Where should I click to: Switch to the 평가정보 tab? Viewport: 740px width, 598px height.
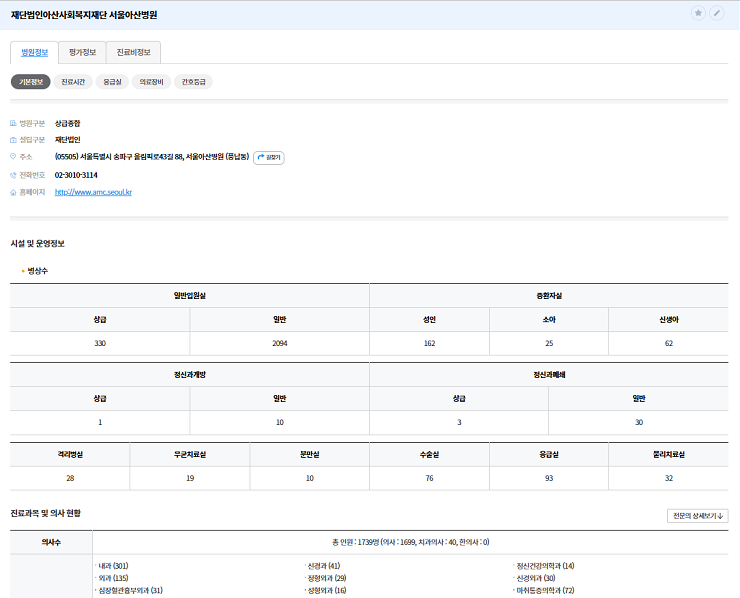(x=82, y=52)
